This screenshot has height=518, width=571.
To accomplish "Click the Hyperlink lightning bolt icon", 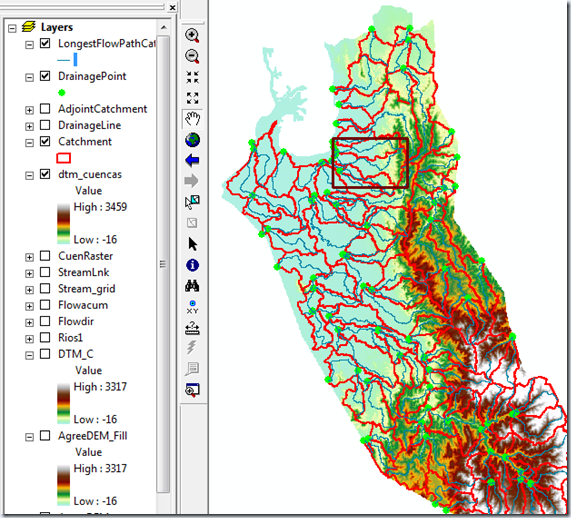I will (x=192, y=347).
